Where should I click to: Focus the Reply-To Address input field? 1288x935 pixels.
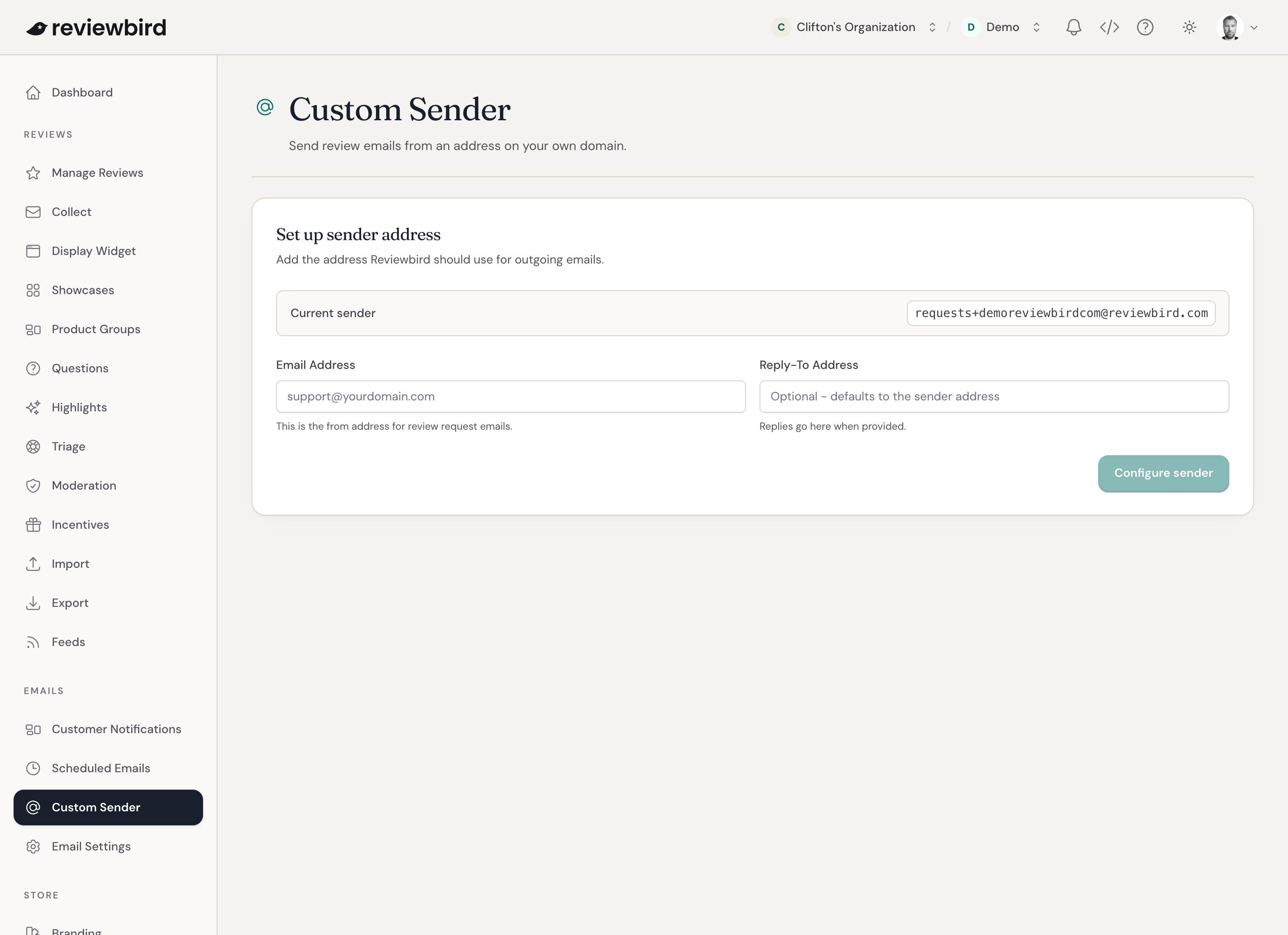[994, 397]
